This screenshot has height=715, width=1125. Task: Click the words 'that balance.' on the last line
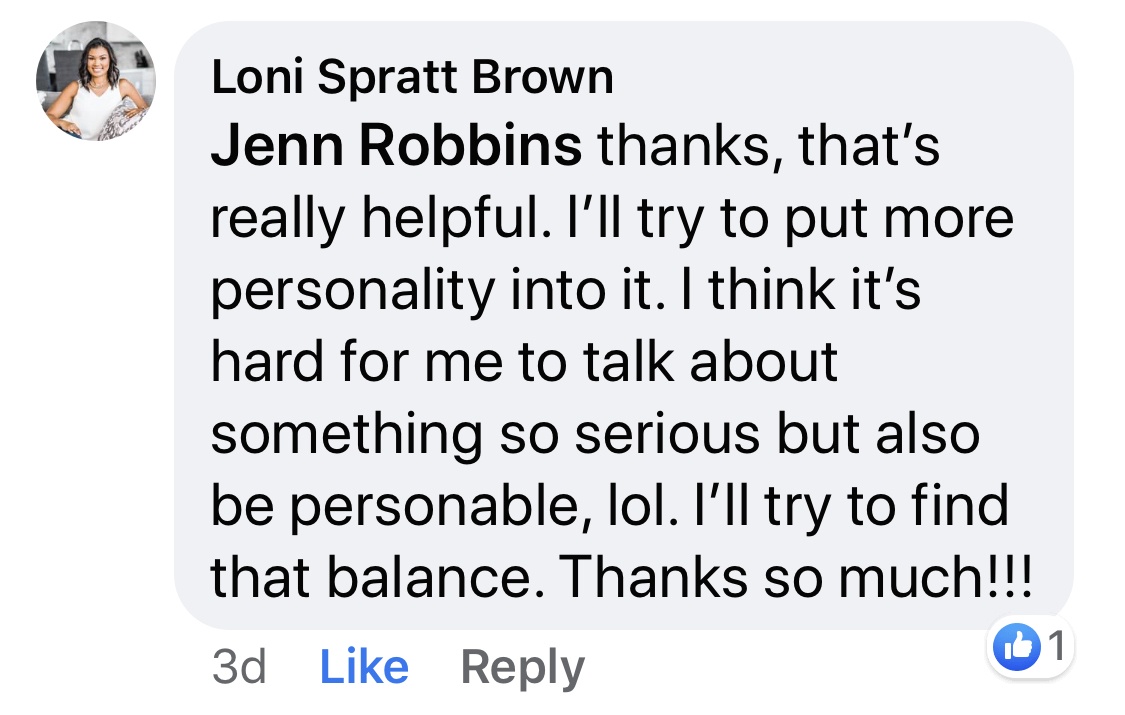coord(378,577)
